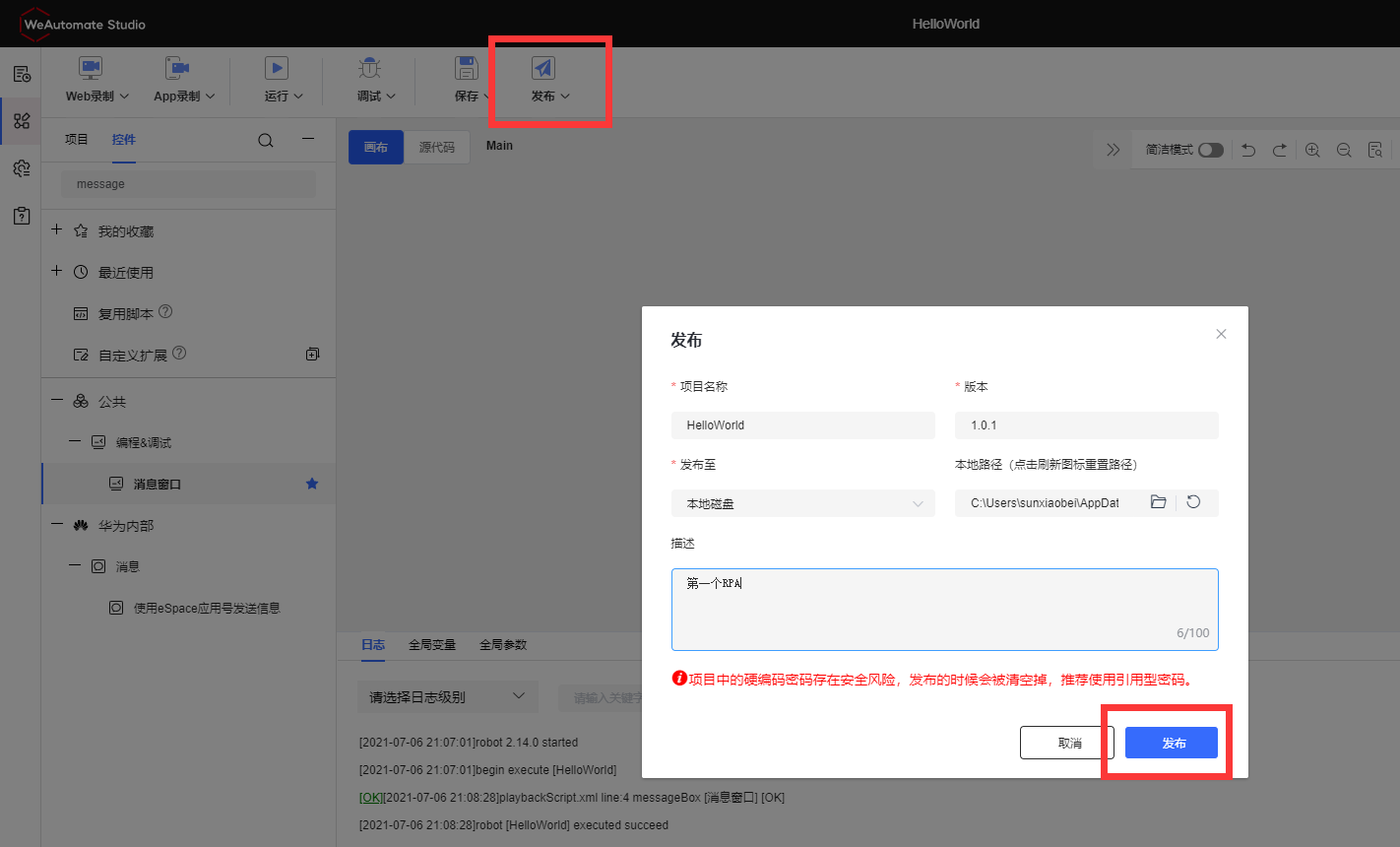Browse local path with folder icon

pyautogui.click(x=1159, y=502)
